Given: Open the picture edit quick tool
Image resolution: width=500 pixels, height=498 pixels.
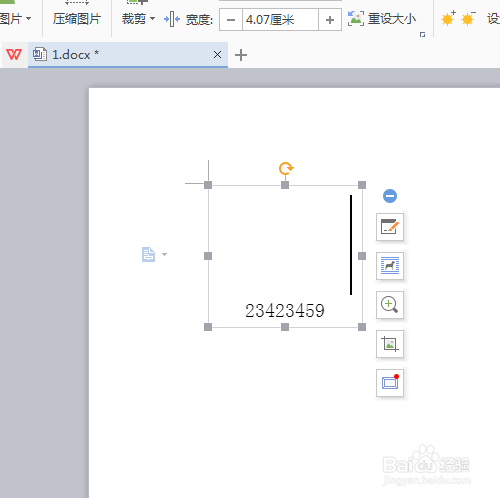Looking at the screenshot, I should point(390,227).
